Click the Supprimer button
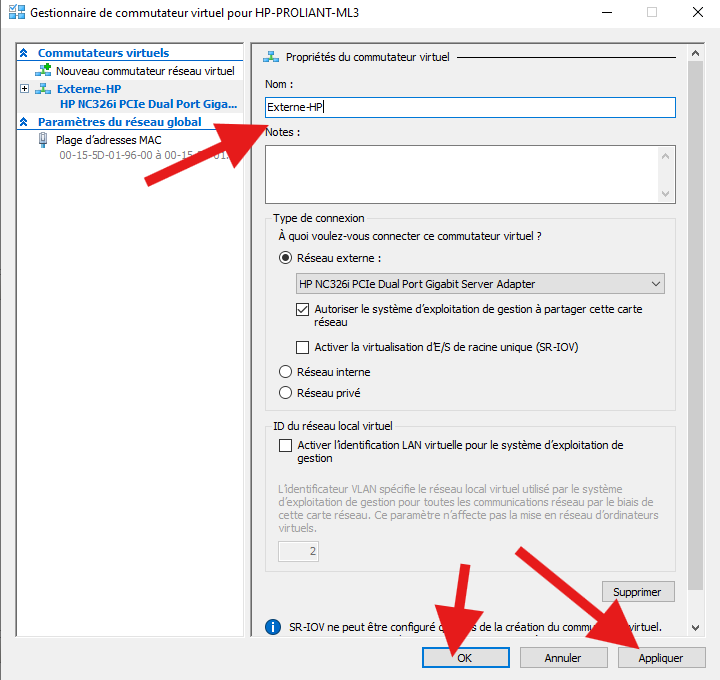The width and height of the screenshot is (720, 680). [638, 592]
